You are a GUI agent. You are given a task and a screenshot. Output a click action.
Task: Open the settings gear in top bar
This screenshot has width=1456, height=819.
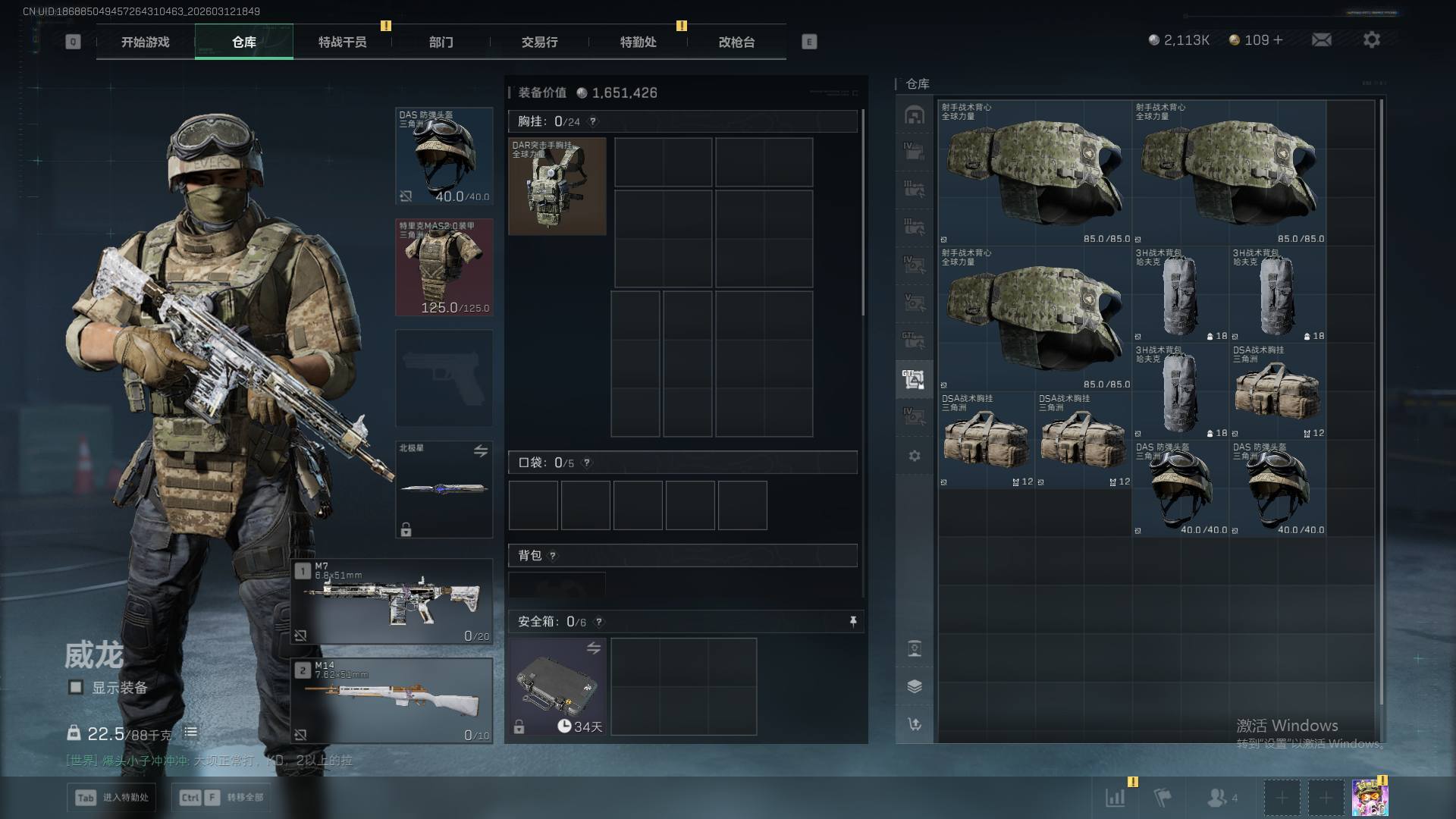pyautogui.click(x=1371, y=39)
